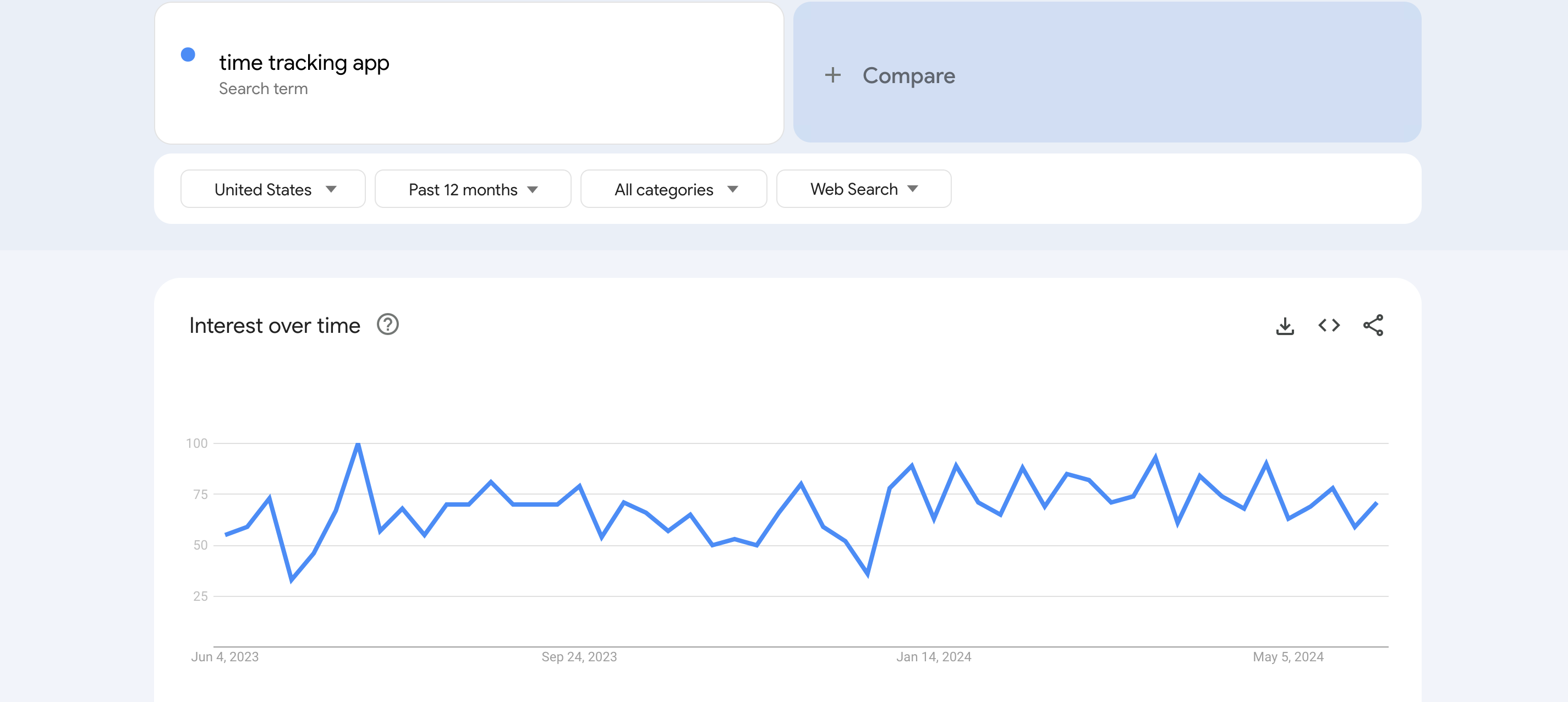
Task: Click the plus icon beside Compare
Action: click(833, 75)
